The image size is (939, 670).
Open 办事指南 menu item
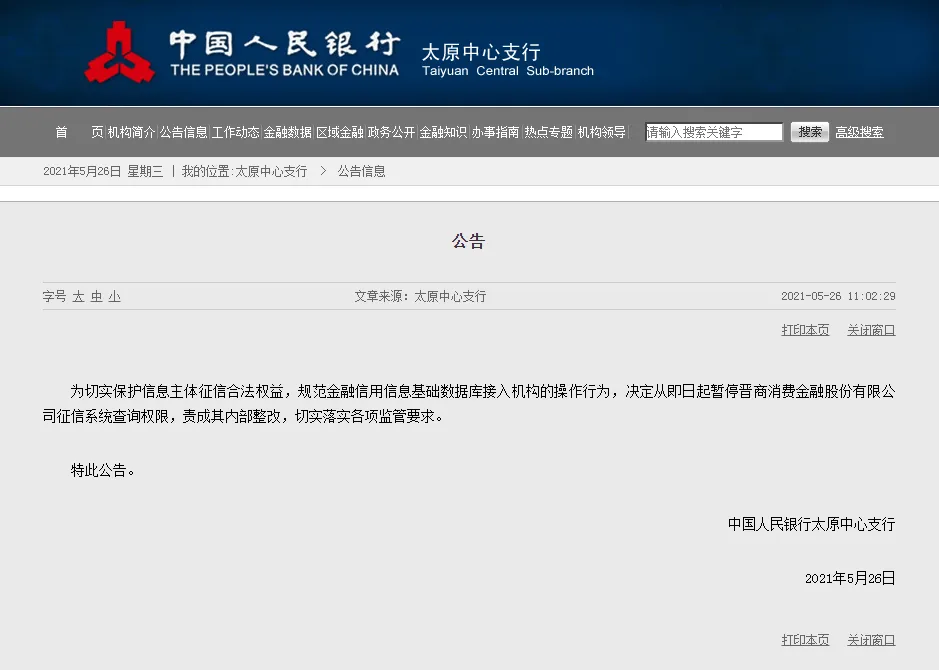(x=495, y=132)
